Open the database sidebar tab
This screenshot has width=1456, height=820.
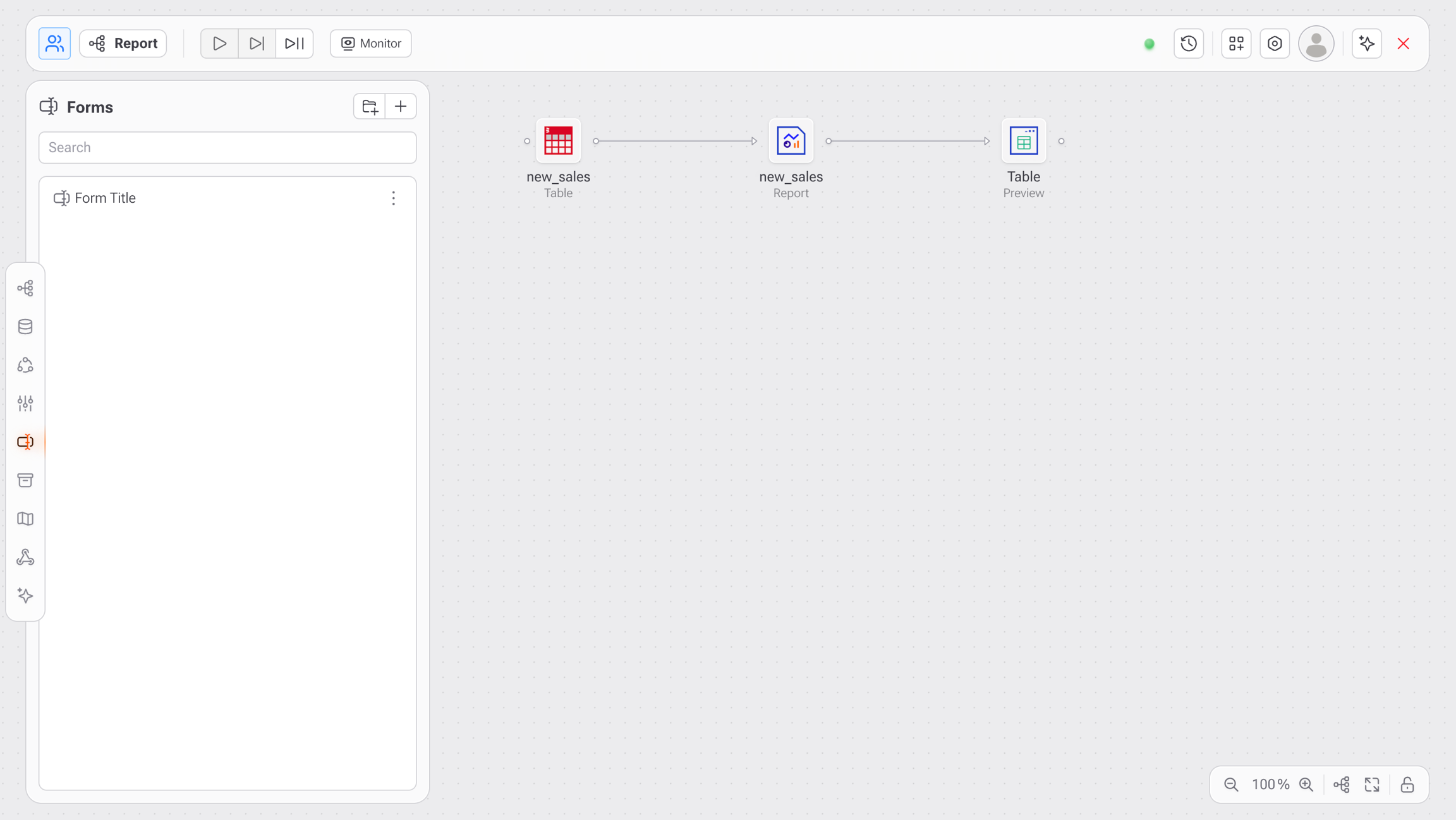coord(25,327)
